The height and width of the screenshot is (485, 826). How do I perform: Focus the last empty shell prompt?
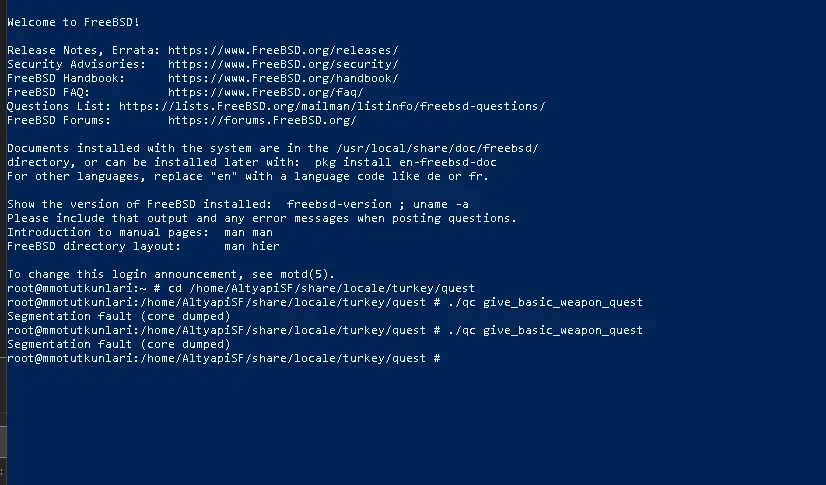[223, 359]
